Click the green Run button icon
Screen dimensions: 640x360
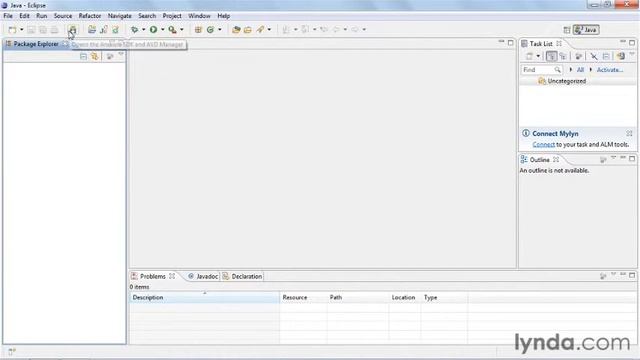153,30
